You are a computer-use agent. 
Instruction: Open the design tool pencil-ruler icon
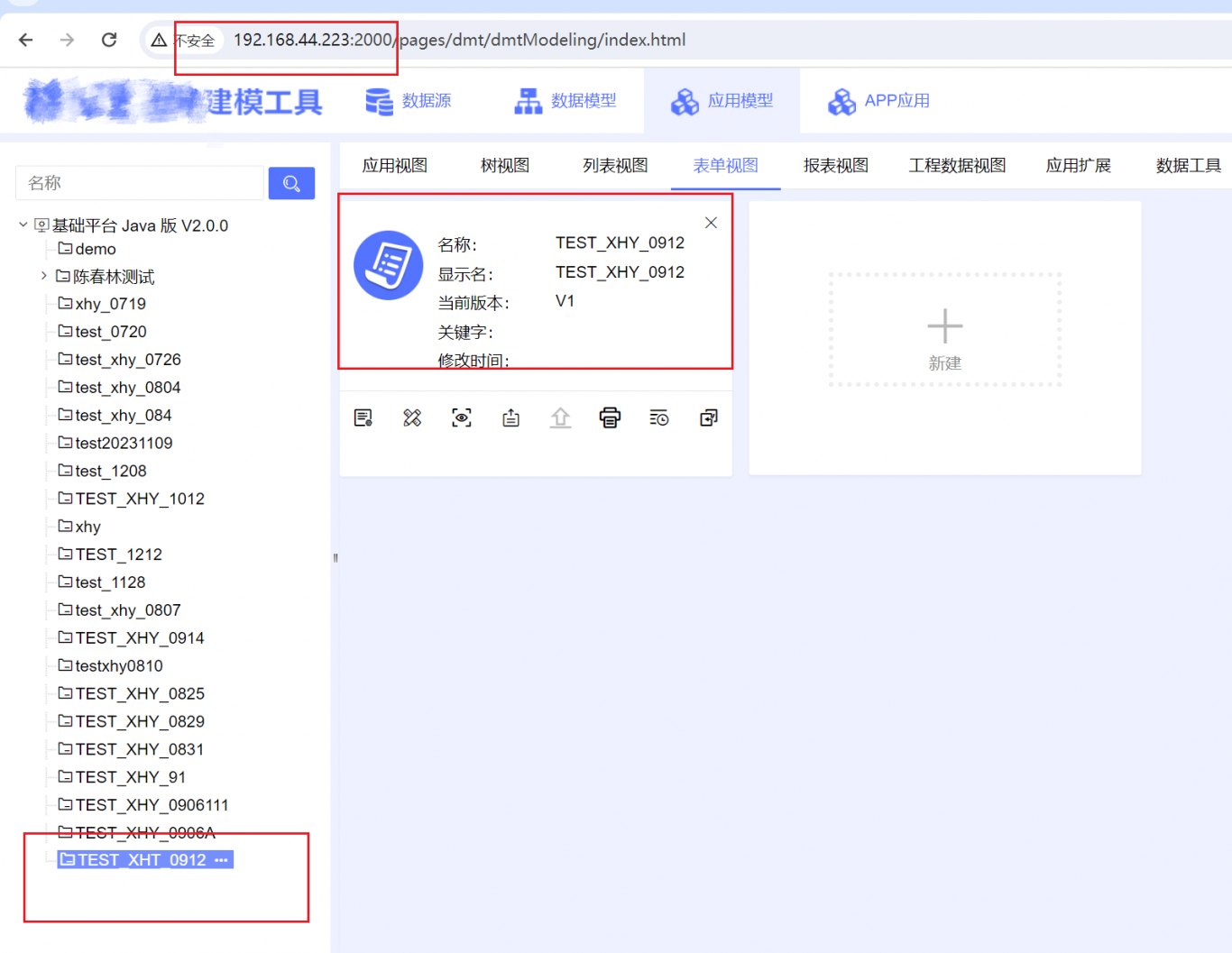412,417
